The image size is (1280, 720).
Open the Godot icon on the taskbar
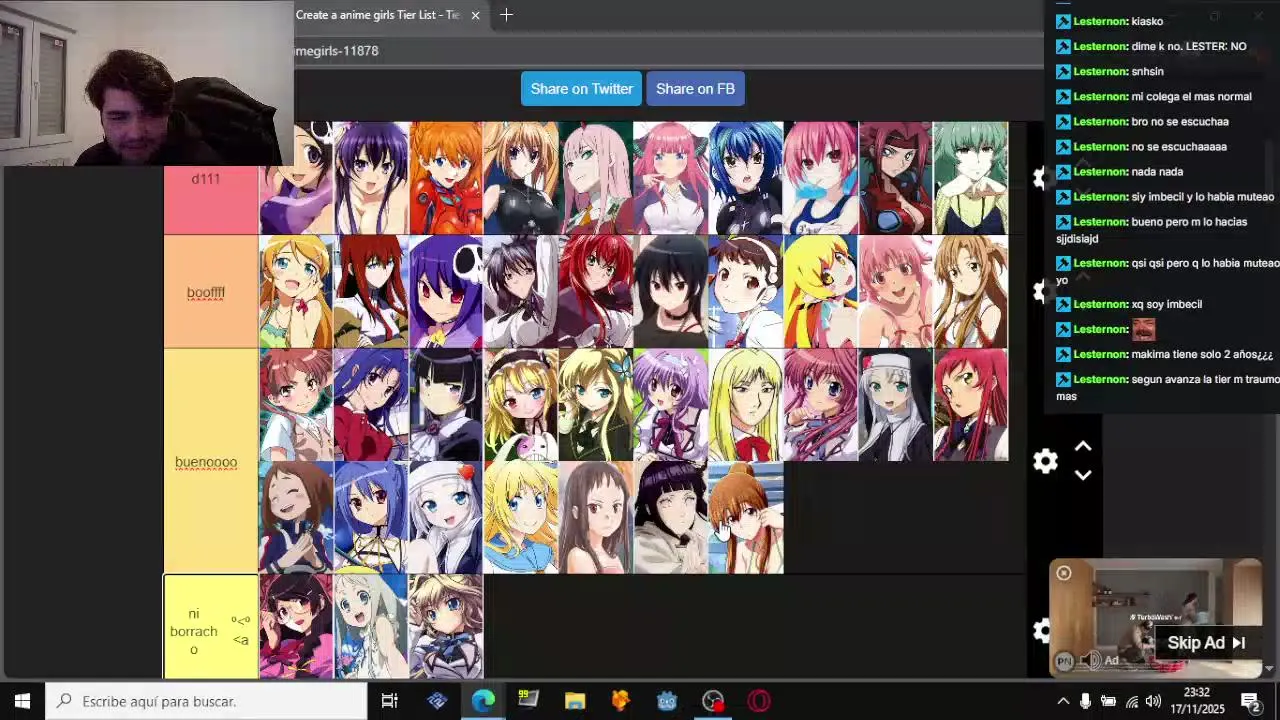pyautogui.click(x=667, y=701)
